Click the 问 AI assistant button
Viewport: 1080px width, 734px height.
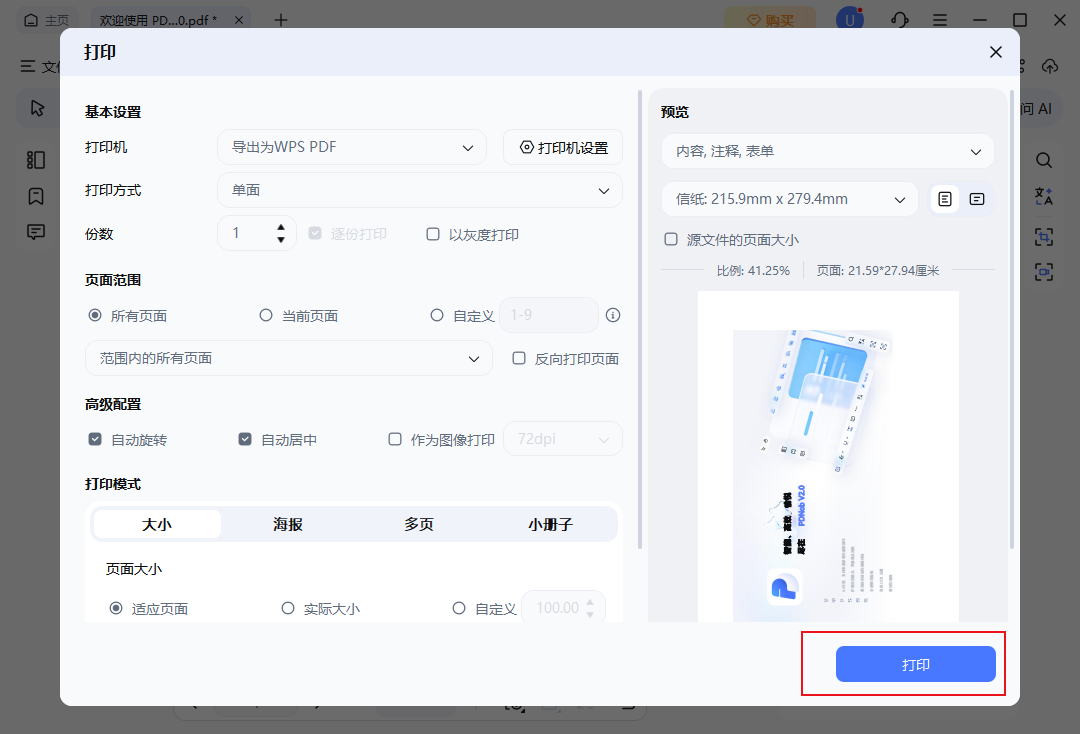coord(1036,109)
